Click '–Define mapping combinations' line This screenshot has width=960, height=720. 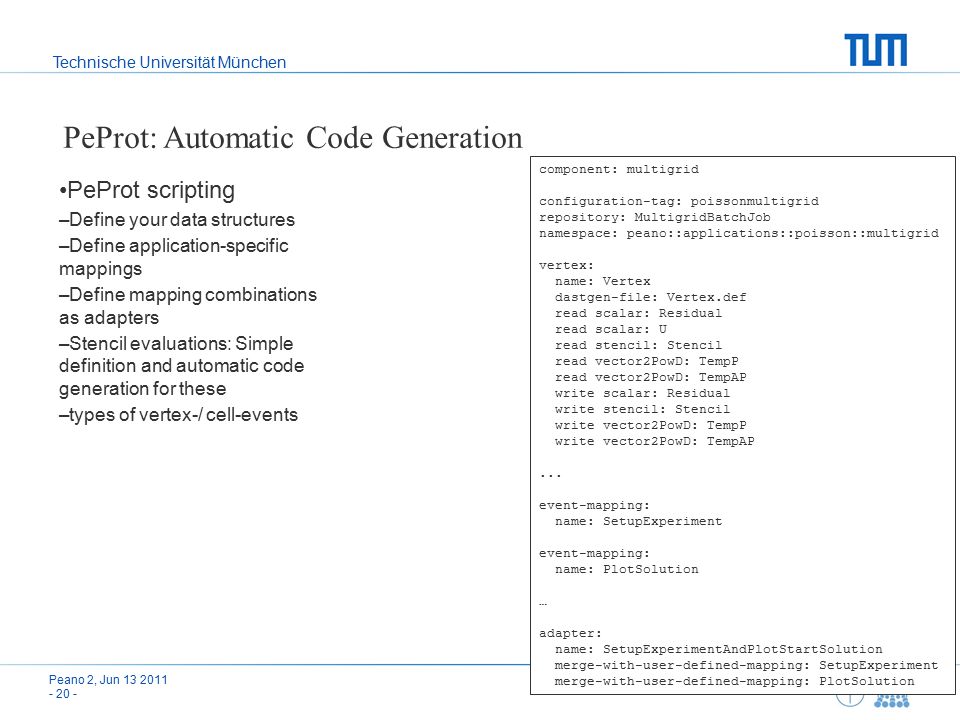[188, 294]
